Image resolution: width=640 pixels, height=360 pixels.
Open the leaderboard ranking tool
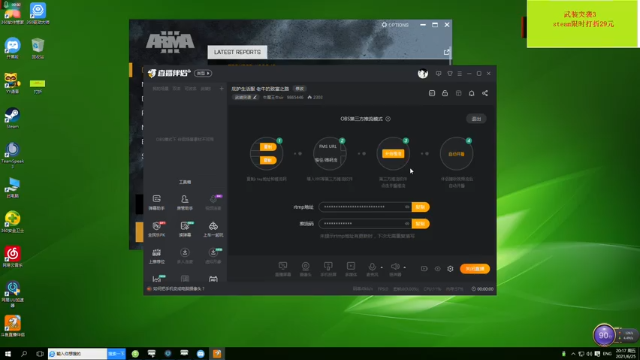156,256
